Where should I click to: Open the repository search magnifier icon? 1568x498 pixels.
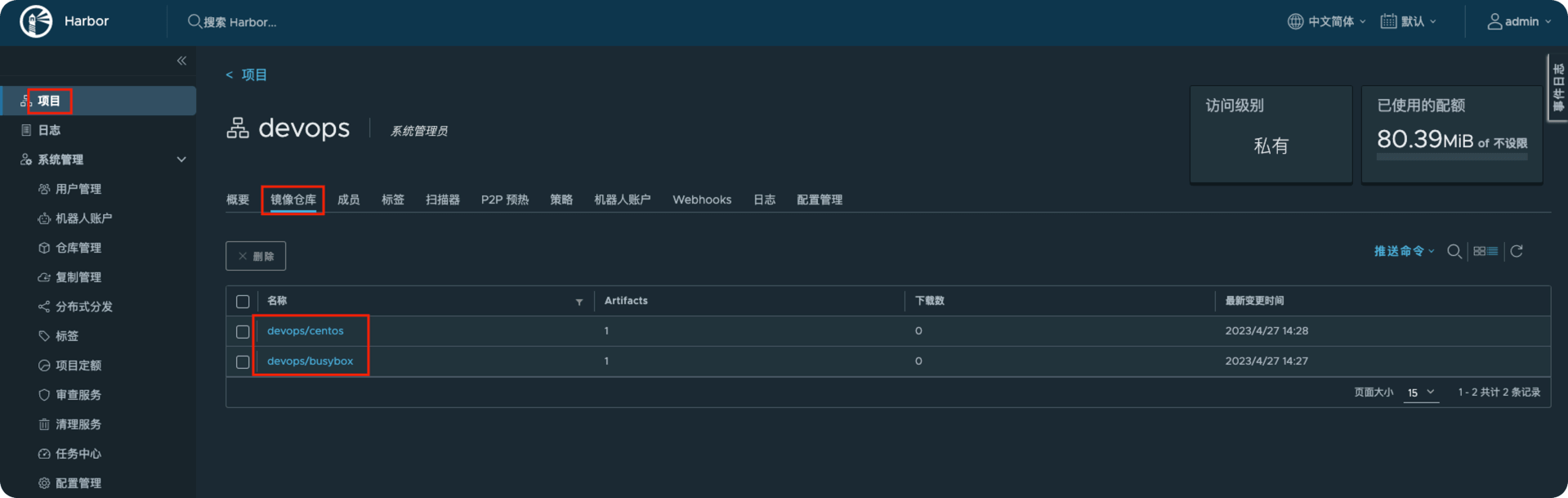1454,251
